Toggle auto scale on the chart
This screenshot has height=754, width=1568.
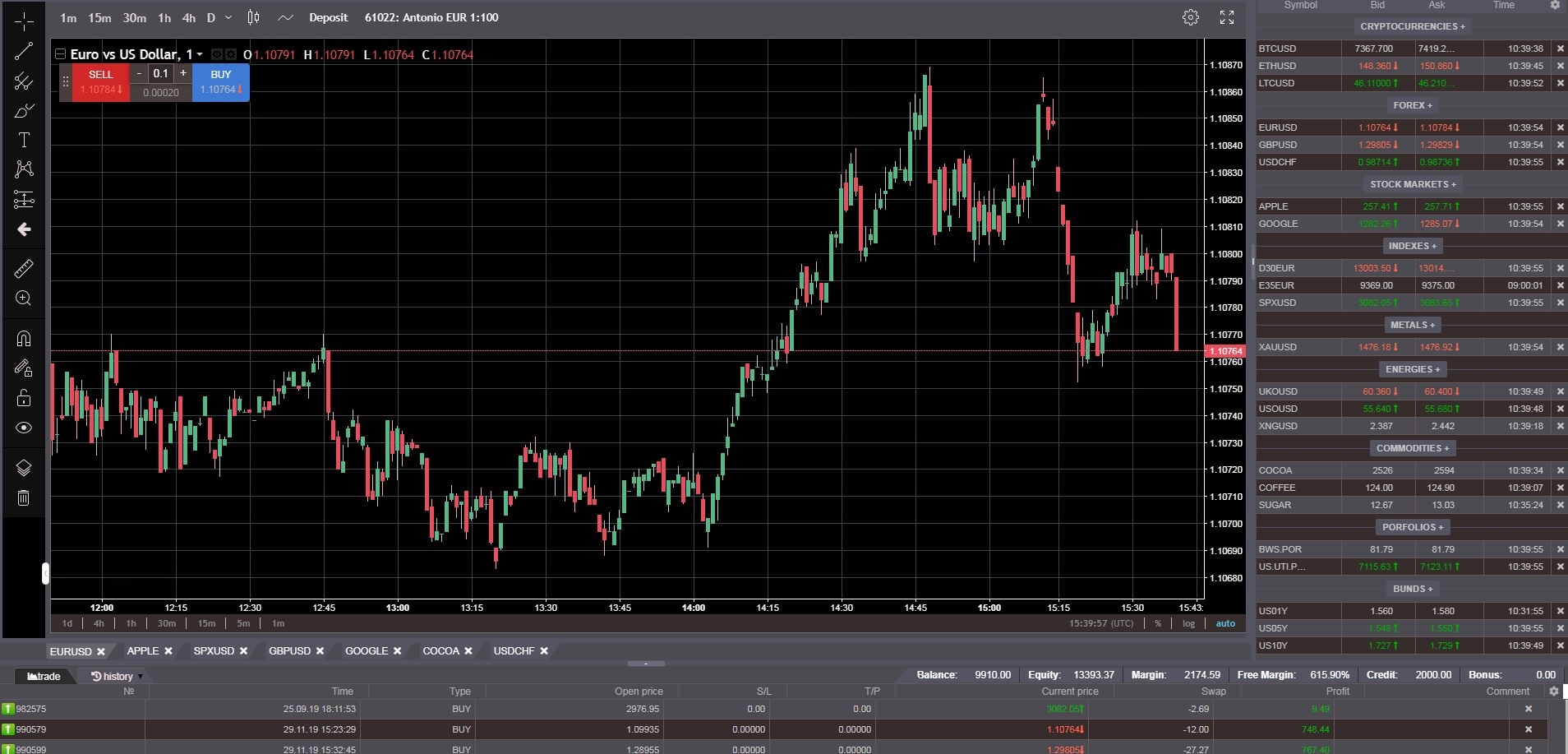pyautogui.click(x=1225, y=623)
